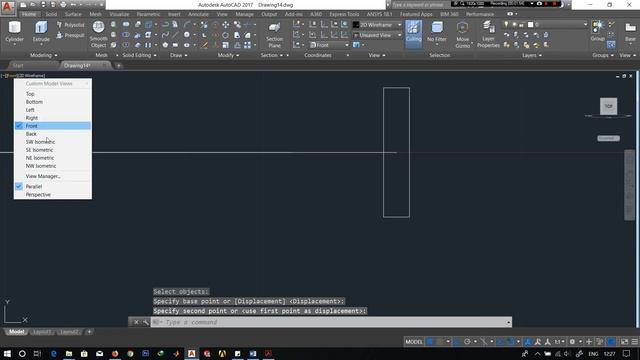Viewport: 640px width, 360px height.
Task: Open Layer Properties manager
Action: pyautogui.click(x=488, y=35)
